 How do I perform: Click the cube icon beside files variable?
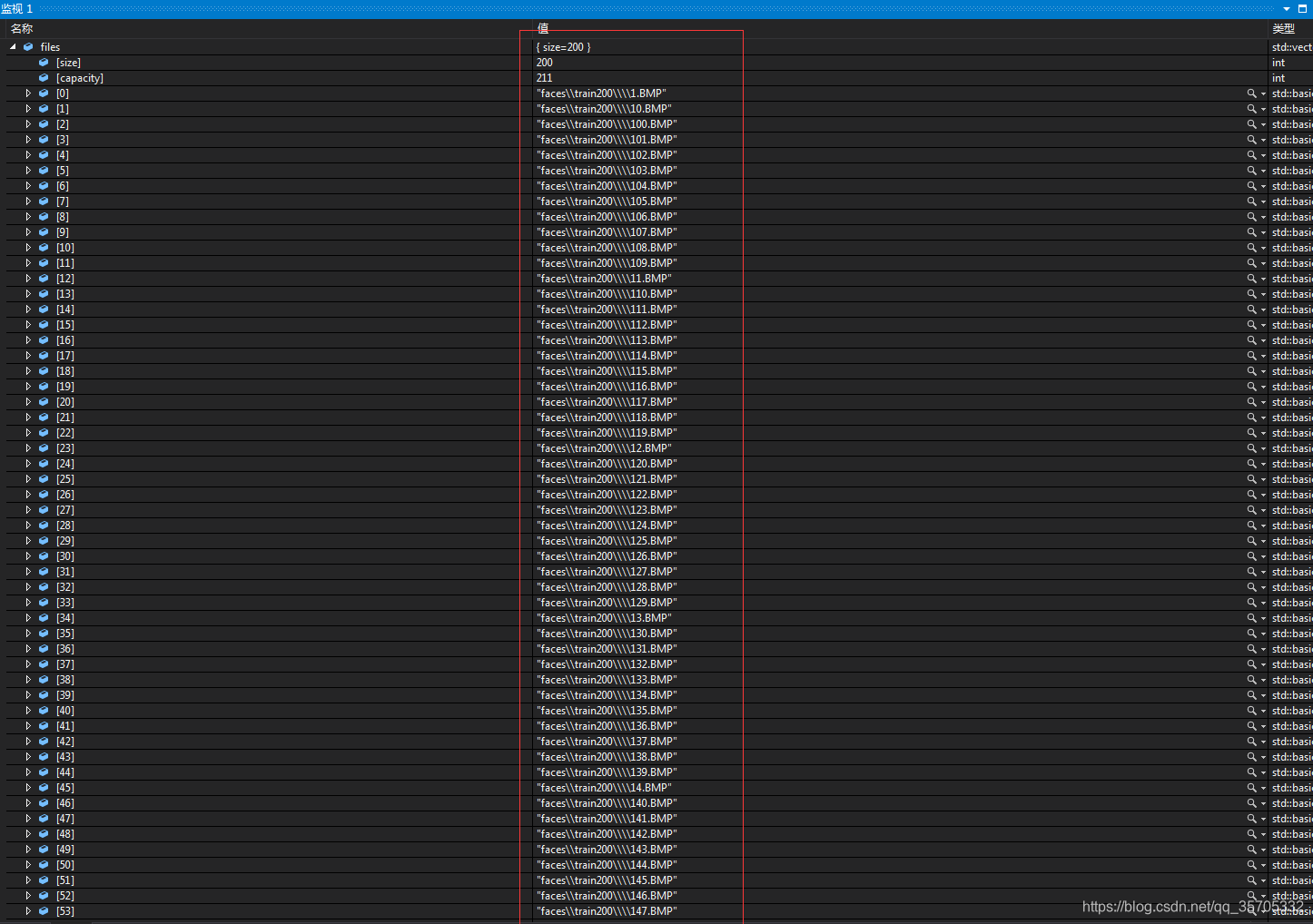(x=28, y=47)
